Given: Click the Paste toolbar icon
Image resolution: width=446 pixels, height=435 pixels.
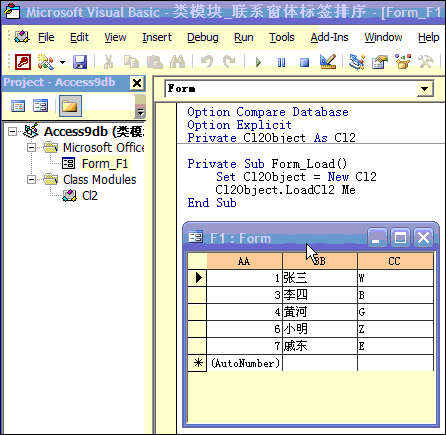Looking at the screenshot, I should [x=155, y=62].
